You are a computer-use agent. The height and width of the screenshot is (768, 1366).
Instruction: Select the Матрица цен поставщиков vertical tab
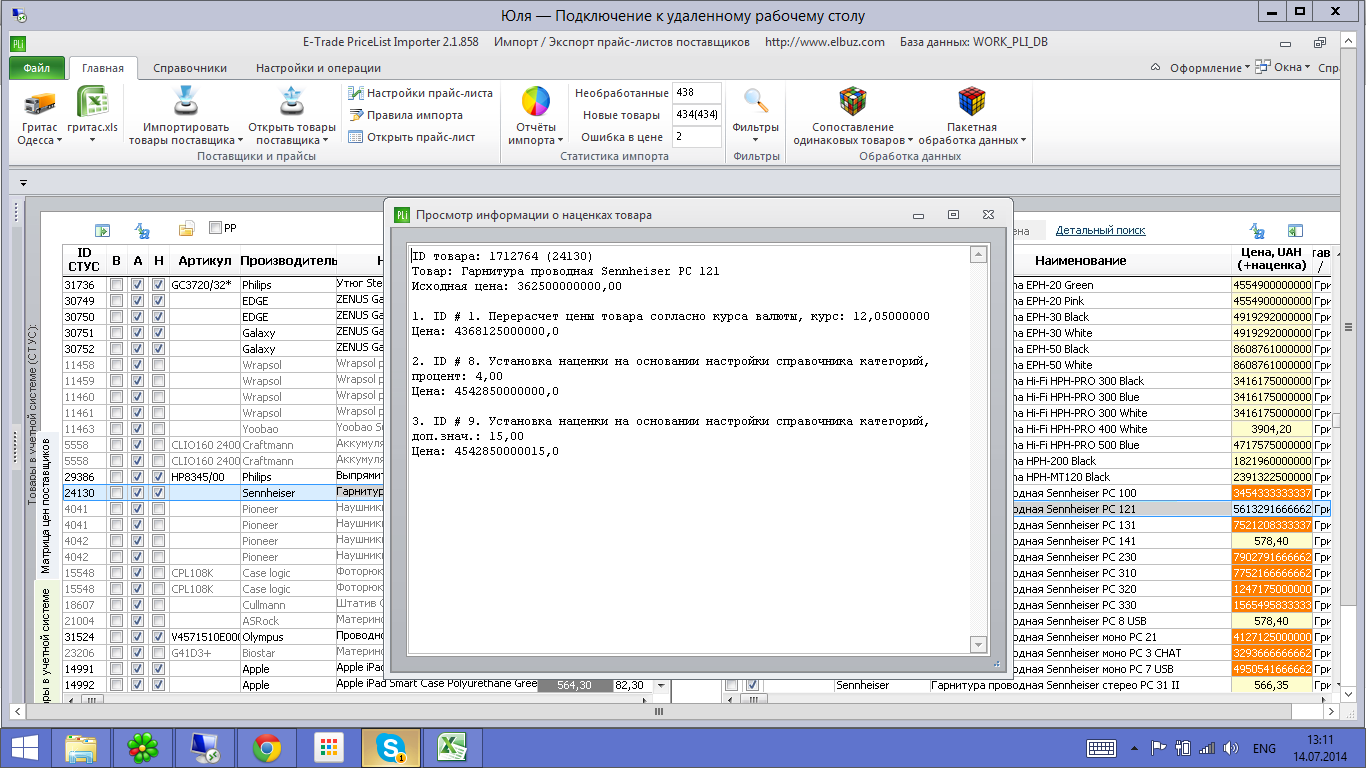pos(46,504)
